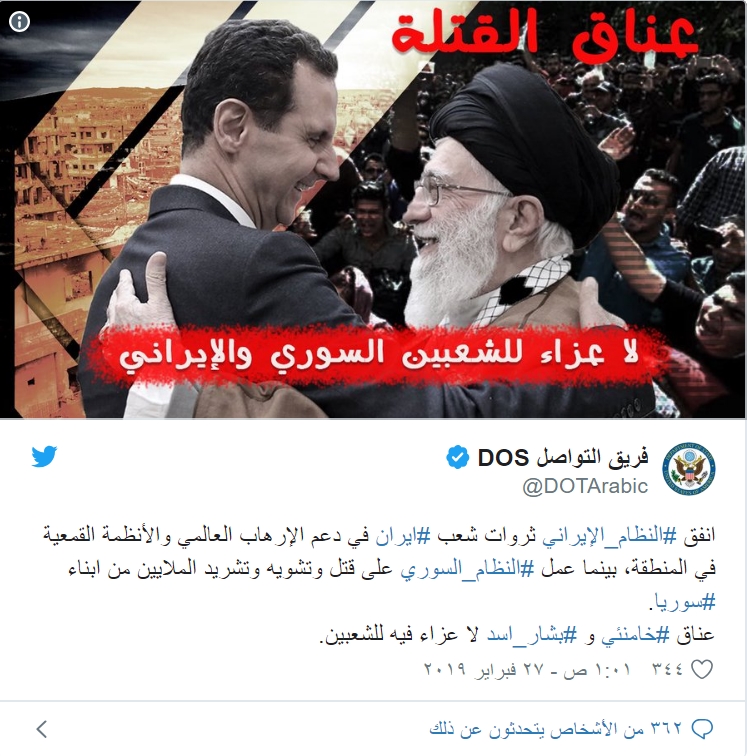
Task: Click the info icon on the image
Action: tap(19, 21)
